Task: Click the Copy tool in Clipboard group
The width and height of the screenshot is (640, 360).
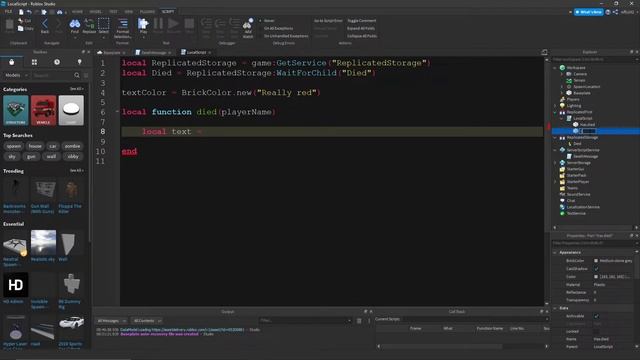Action: click(x=25, y=29)
